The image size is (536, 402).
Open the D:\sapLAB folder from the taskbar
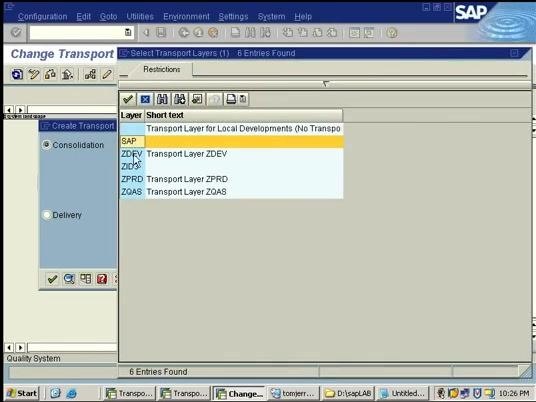tap(348, 393)
